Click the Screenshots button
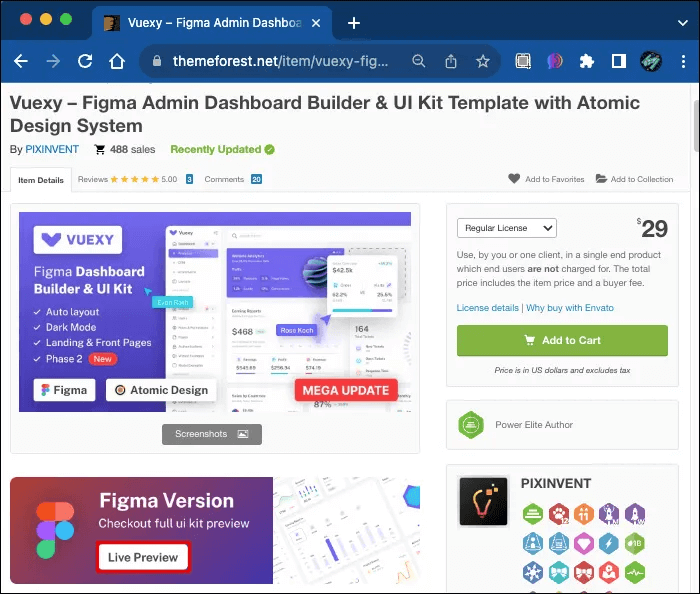700x594 pixels. pos(212,434)
